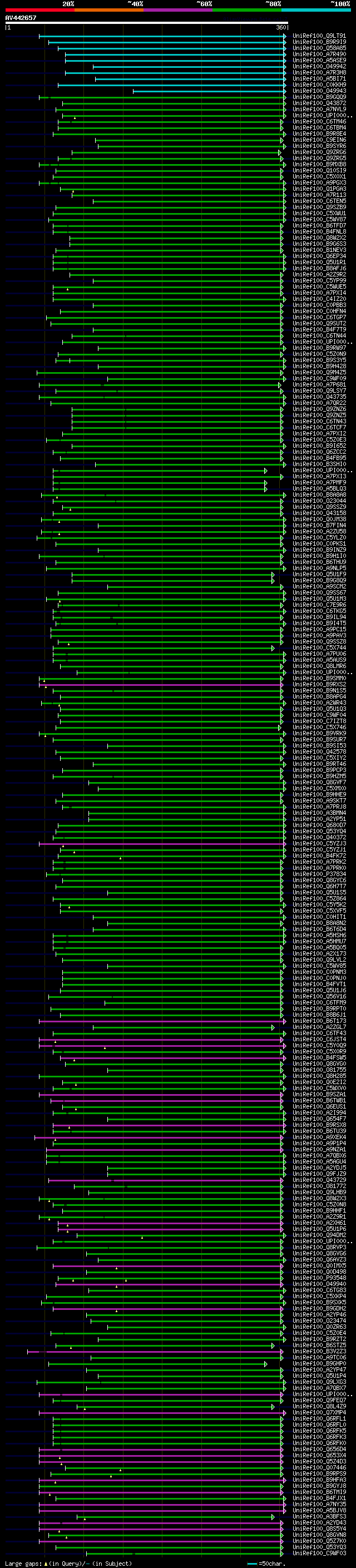356x1568 pixels.
Task: Select the hit label UniRef100_B1NEV3
Action: [319, 250]
